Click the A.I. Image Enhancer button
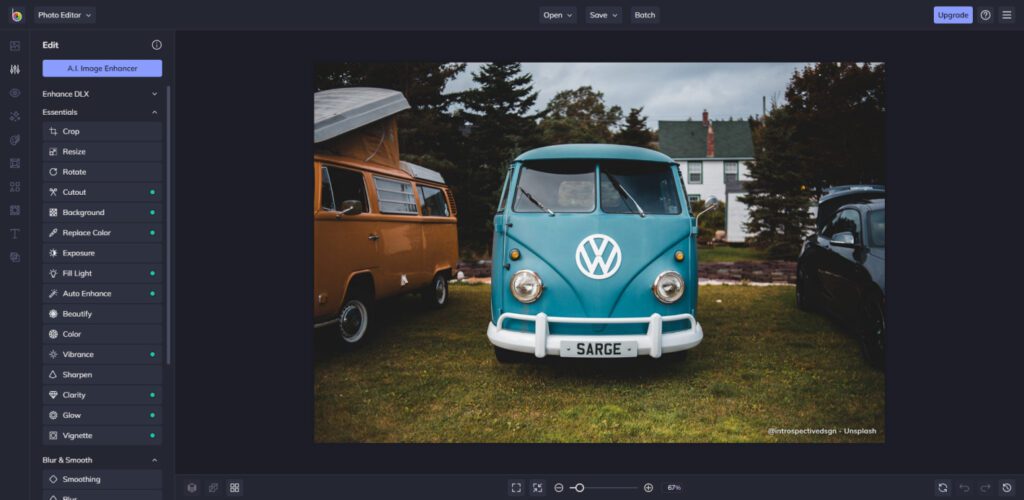 pyautogui.click(x=102, y=69)
